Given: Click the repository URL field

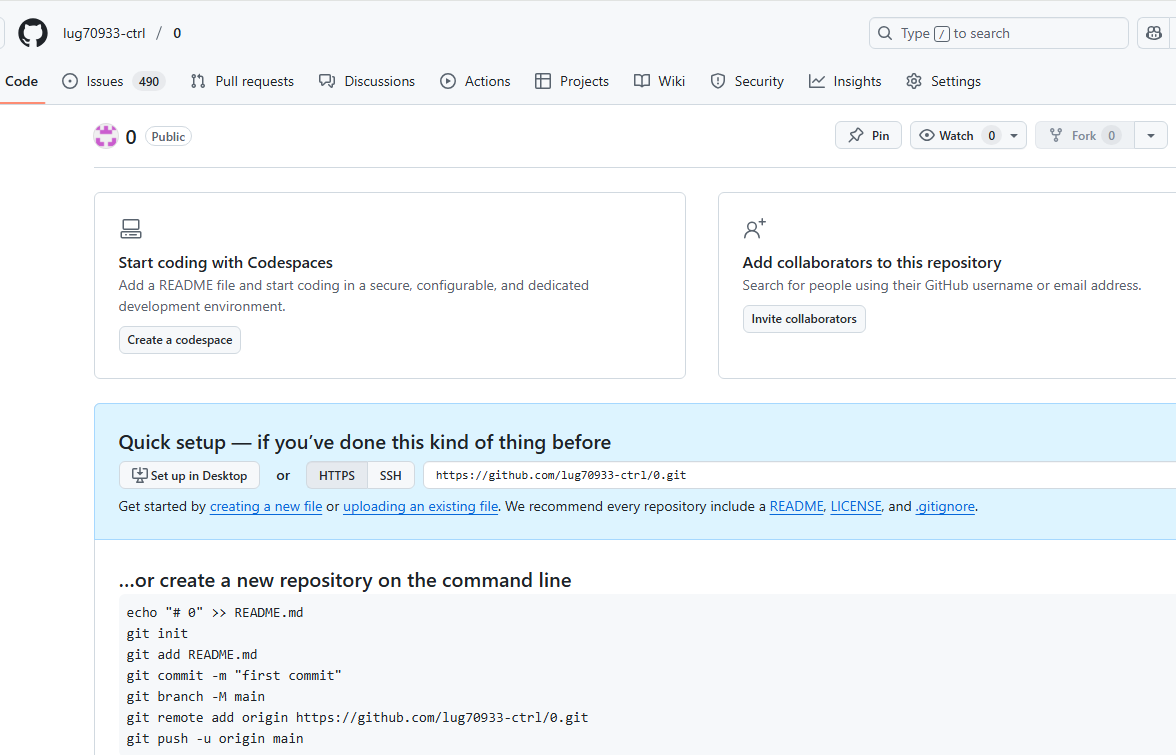Looking at the screenshot, I should pyautogui.click(x=800, y=475).
